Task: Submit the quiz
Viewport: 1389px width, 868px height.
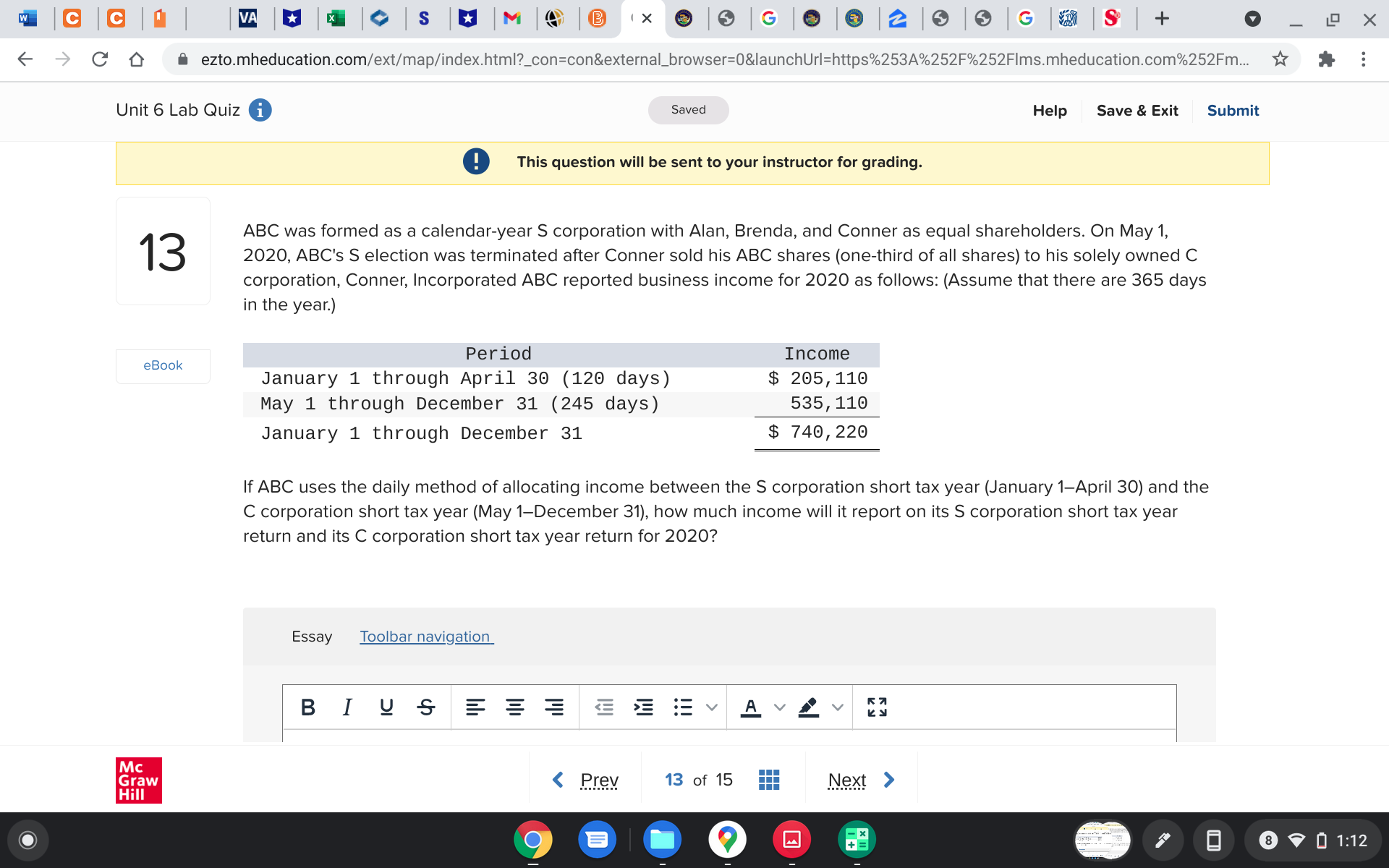Action: [x=1232, y=111]
